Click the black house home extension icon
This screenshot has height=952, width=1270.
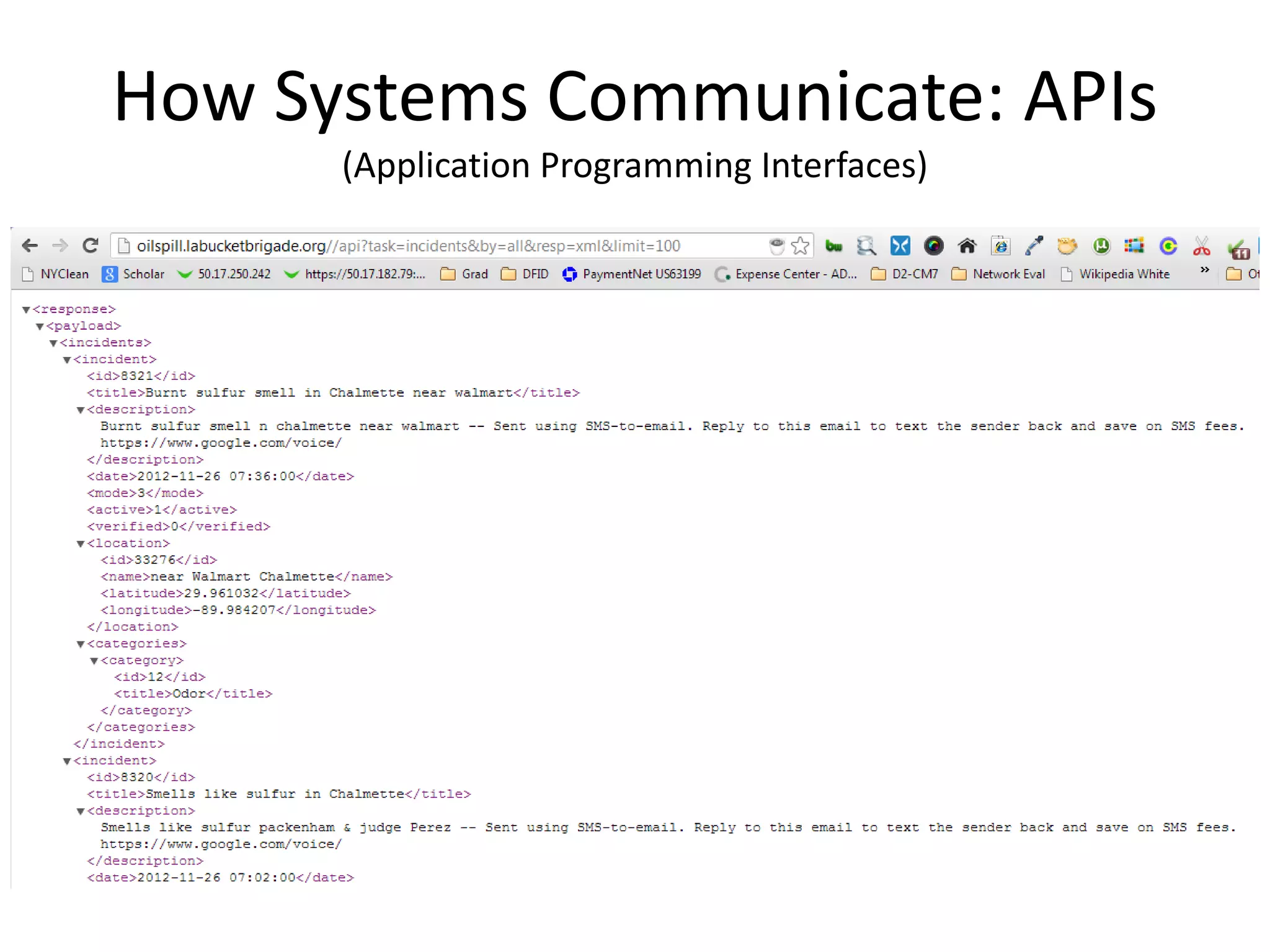click(x=967, y=246)
